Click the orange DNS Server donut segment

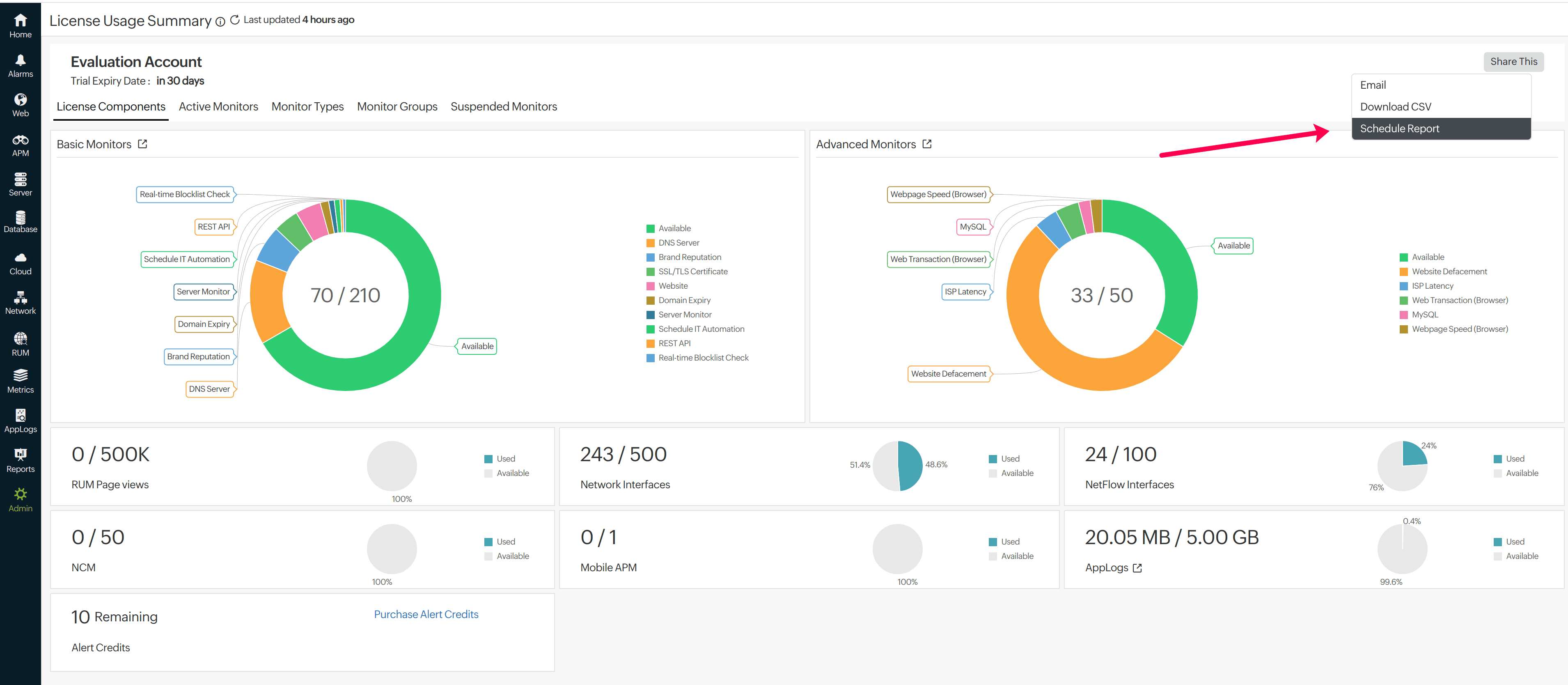click(267, 303)
